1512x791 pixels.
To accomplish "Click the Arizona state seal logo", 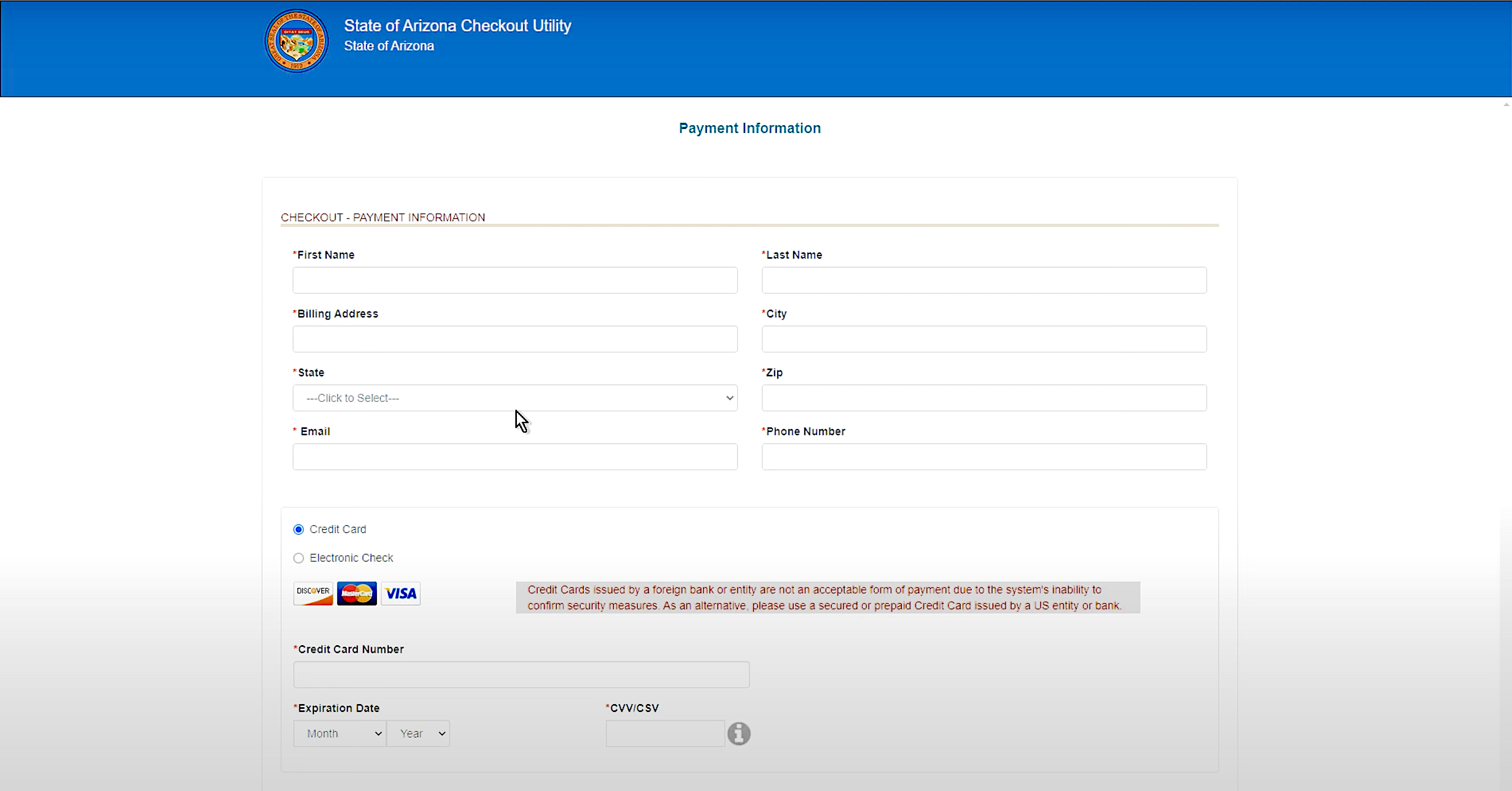I will tap(296, 41).
